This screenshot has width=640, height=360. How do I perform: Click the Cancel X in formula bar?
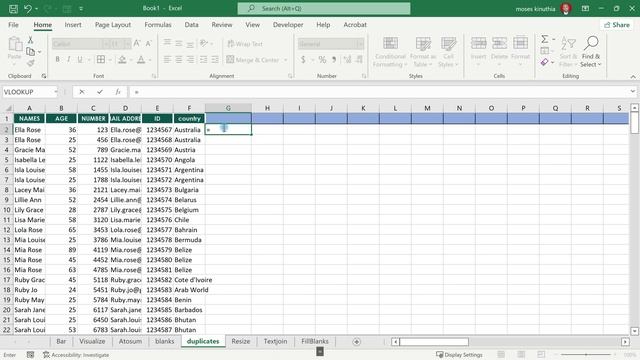pos(82,92)
